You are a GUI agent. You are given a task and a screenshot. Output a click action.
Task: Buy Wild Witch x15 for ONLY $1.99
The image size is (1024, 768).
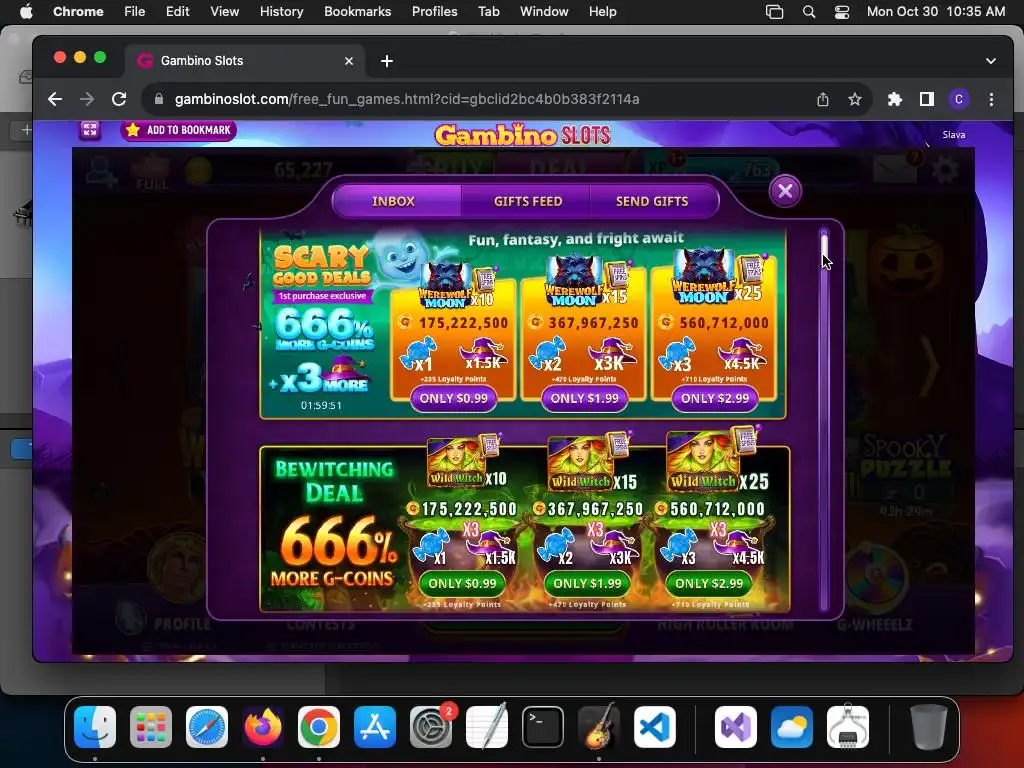[x=587, y=583]
